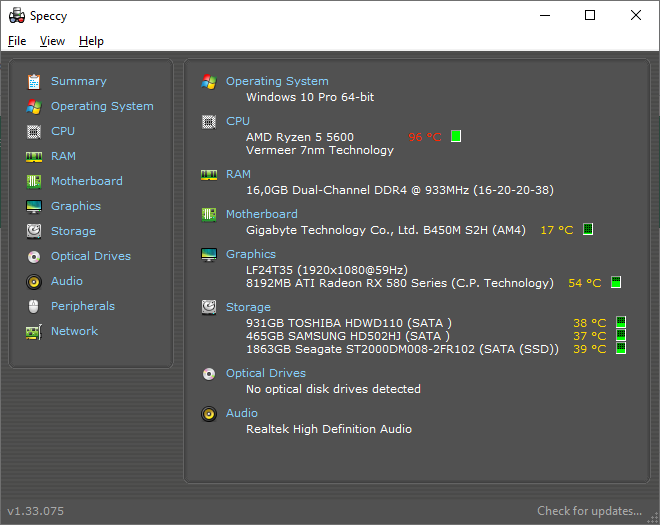Viewport: 660px width, 525px height.
Task: Open the Storage section in sidebar
Action: point(73,232)
